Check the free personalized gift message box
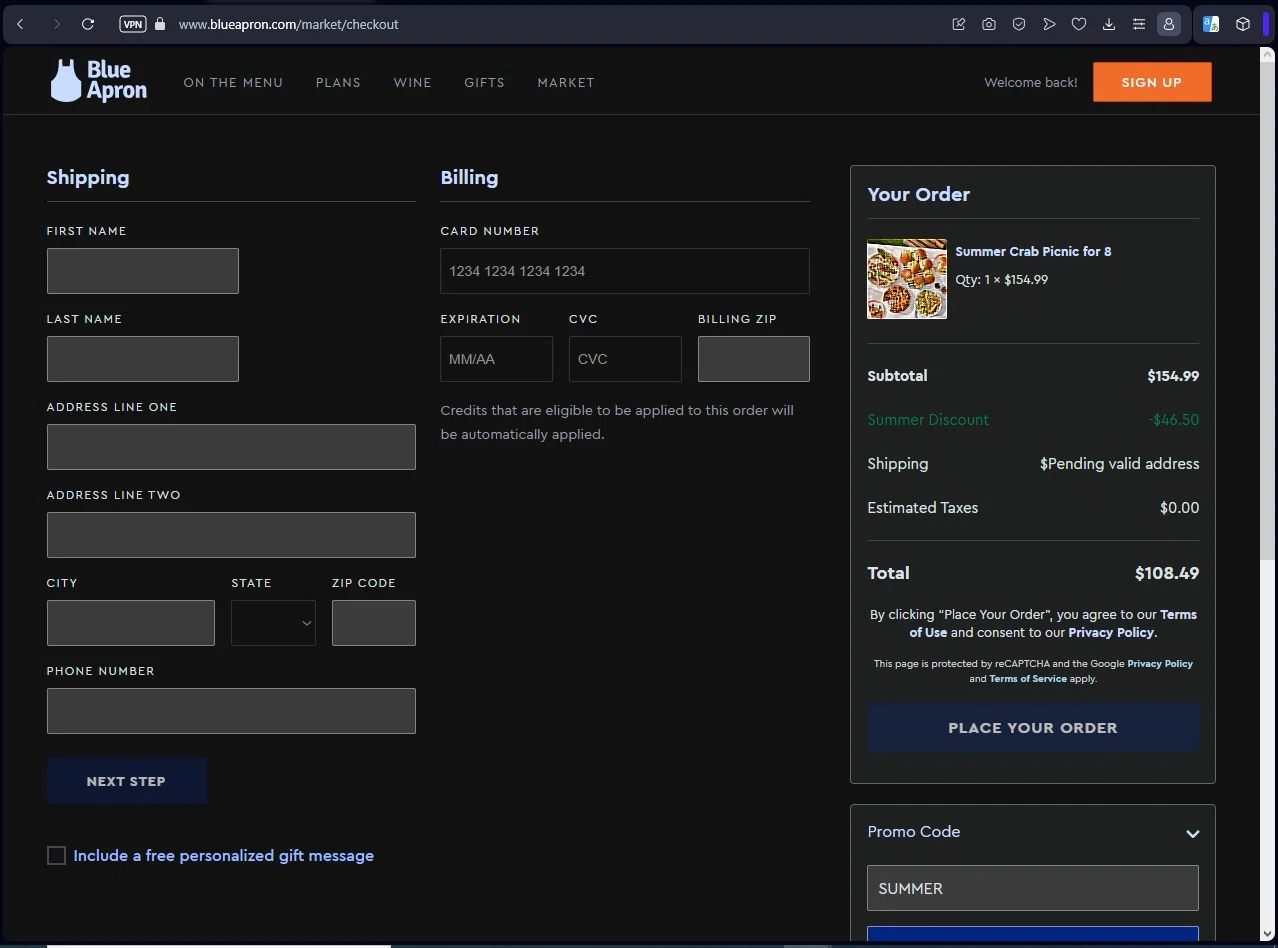Screen dimensions: 1278x948 click(57, 856)
